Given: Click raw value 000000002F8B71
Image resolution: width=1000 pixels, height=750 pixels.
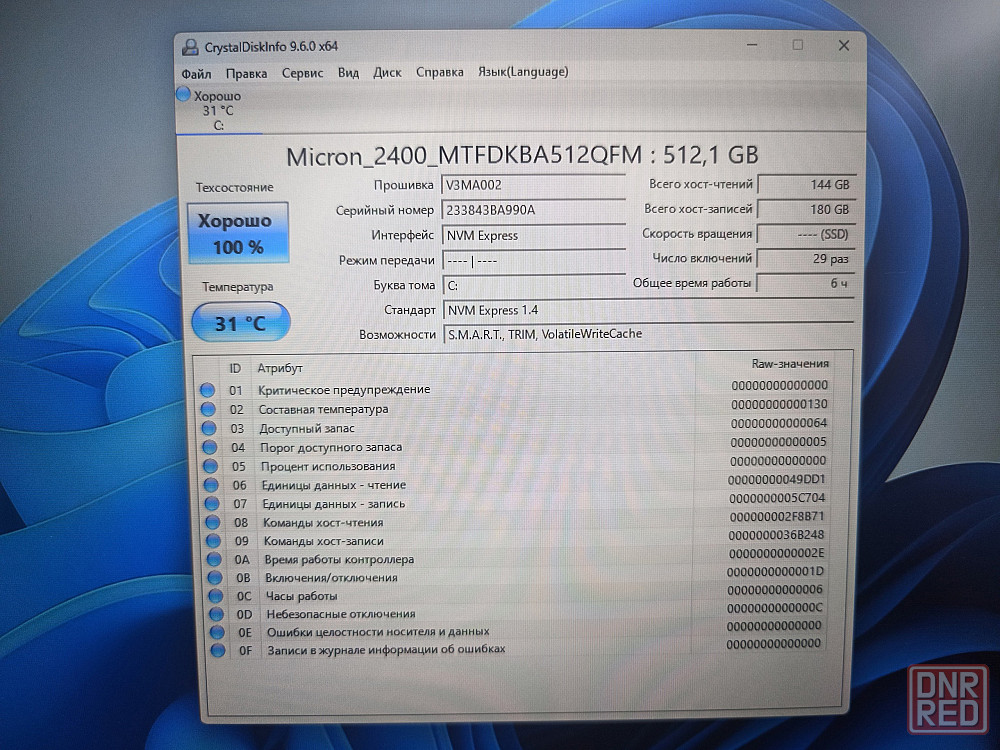Looking at the screenshot, I should [x=777, y=516].
